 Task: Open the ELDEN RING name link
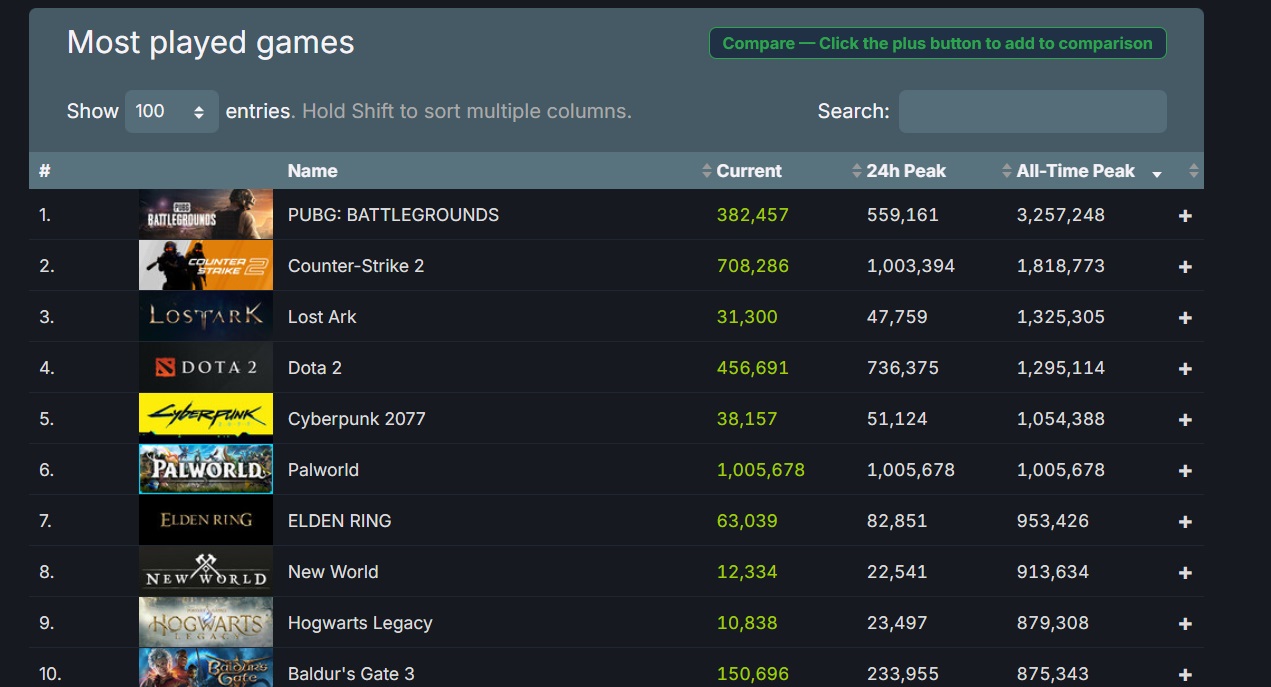pos(340,521)
